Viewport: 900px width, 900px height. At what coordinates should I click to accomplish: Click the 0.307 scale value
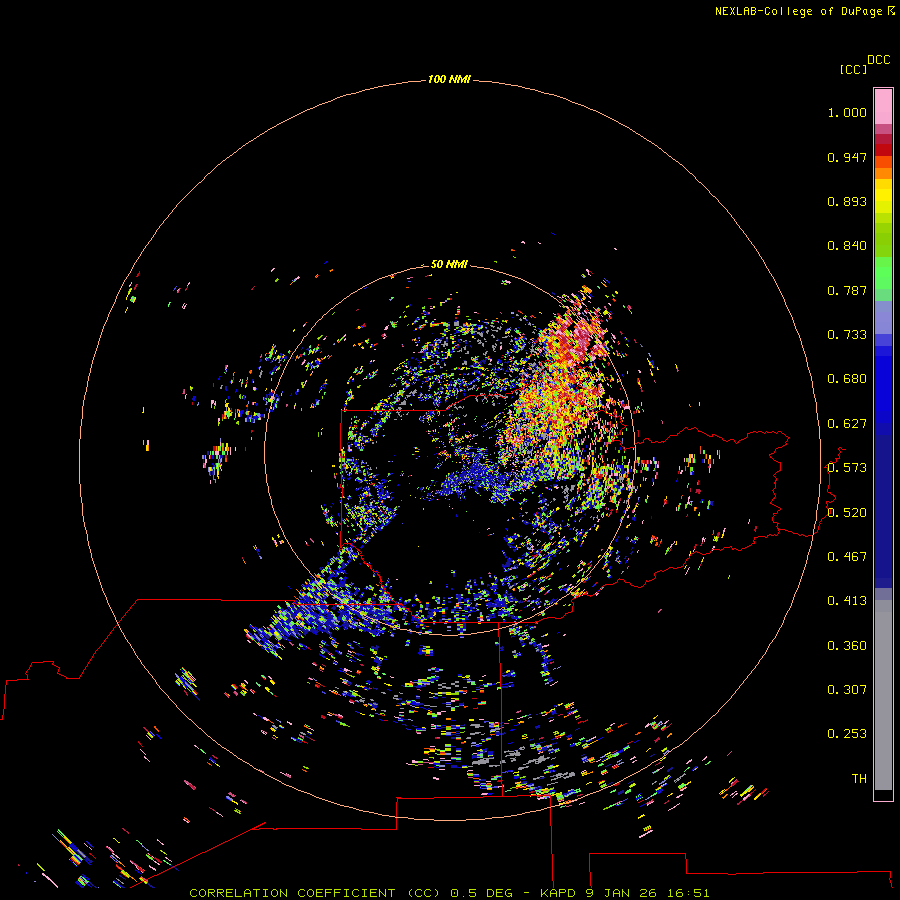tap(847, 690)
